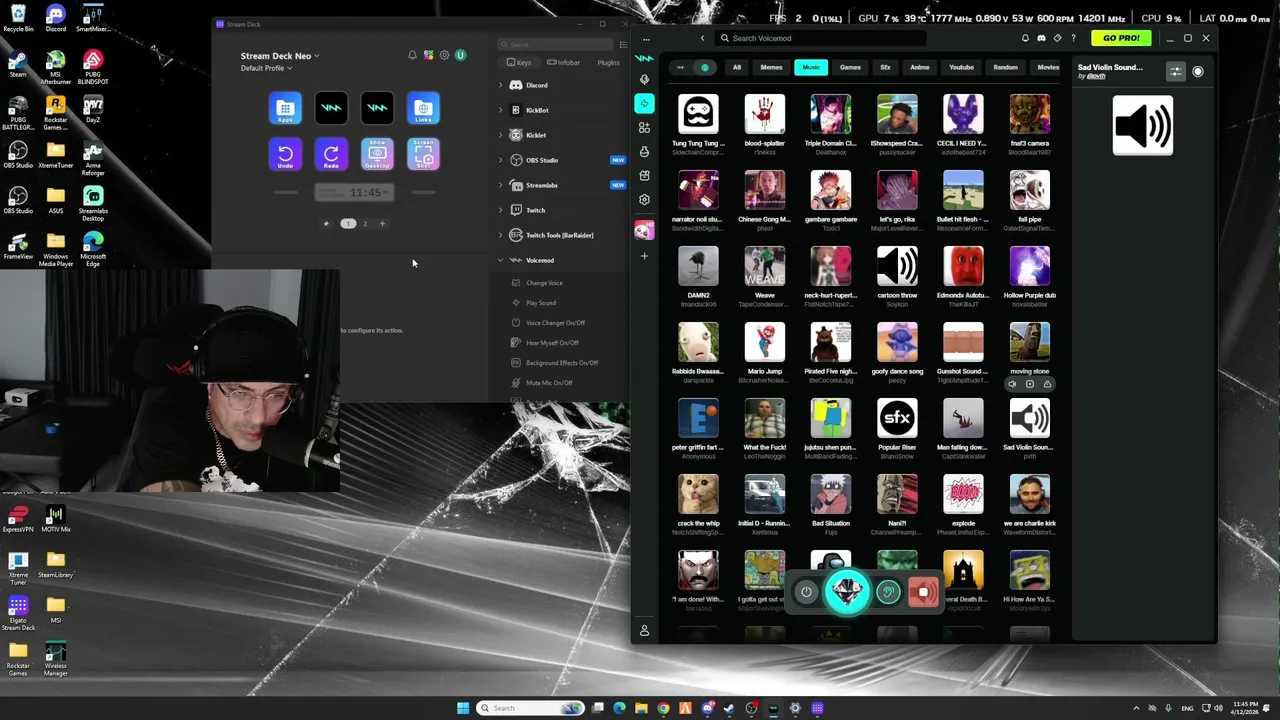Open Voicemod notifications bell
Viewport: 1280px width, 720px height.
click(1025, 38)
